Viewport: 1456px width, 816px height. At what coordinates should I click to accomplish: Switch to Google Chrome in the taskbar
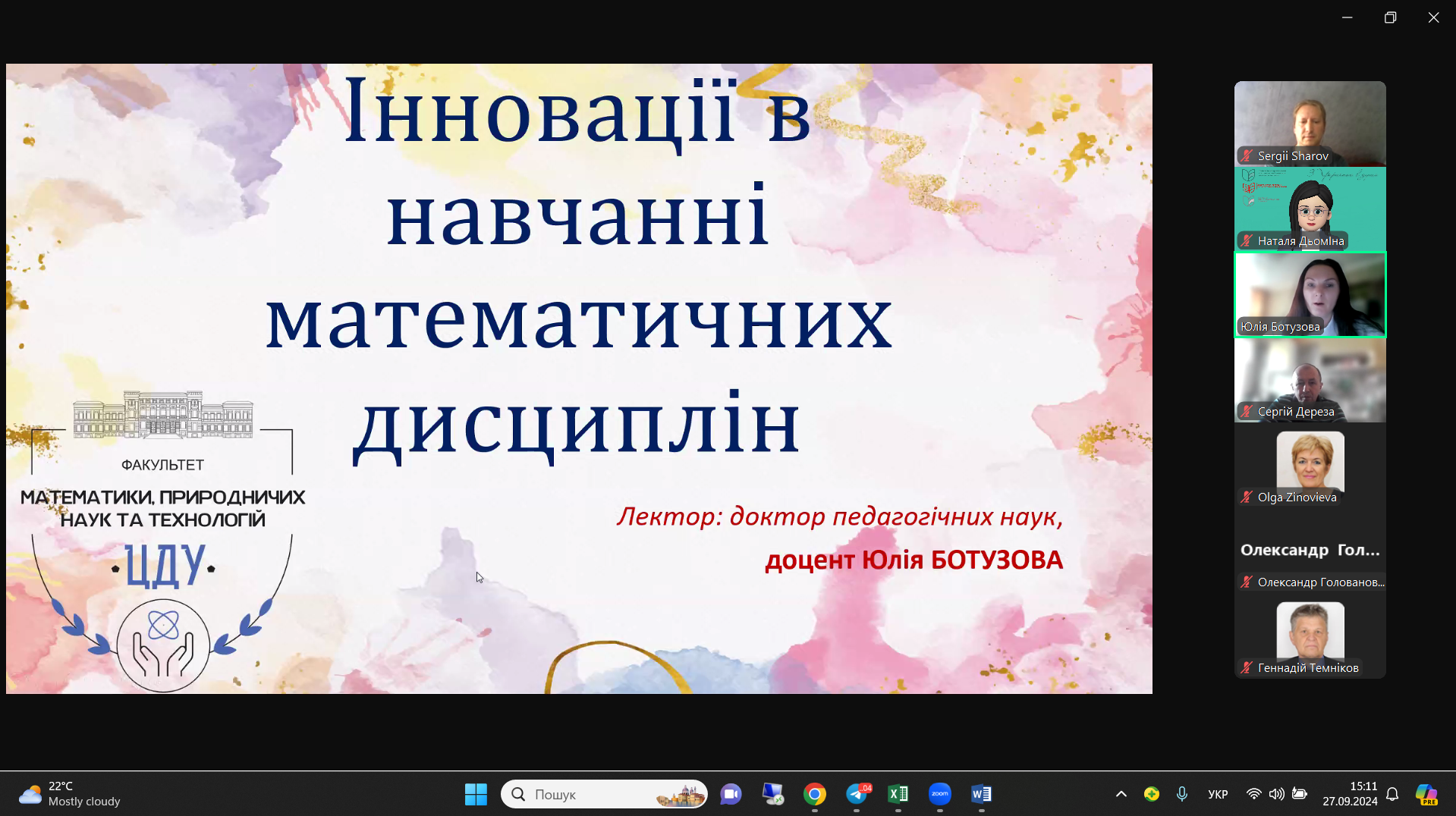point(815,794)
